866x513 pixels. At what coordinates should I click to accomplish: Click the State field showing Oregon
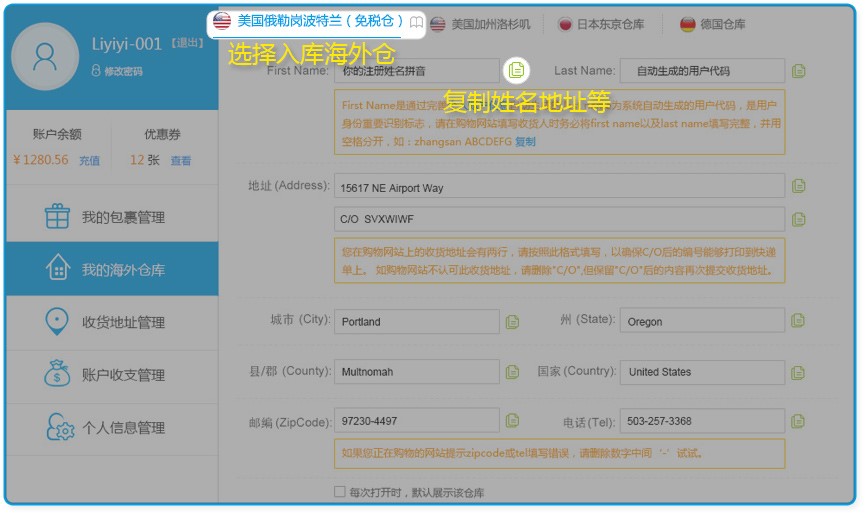[x=702, y=320]
